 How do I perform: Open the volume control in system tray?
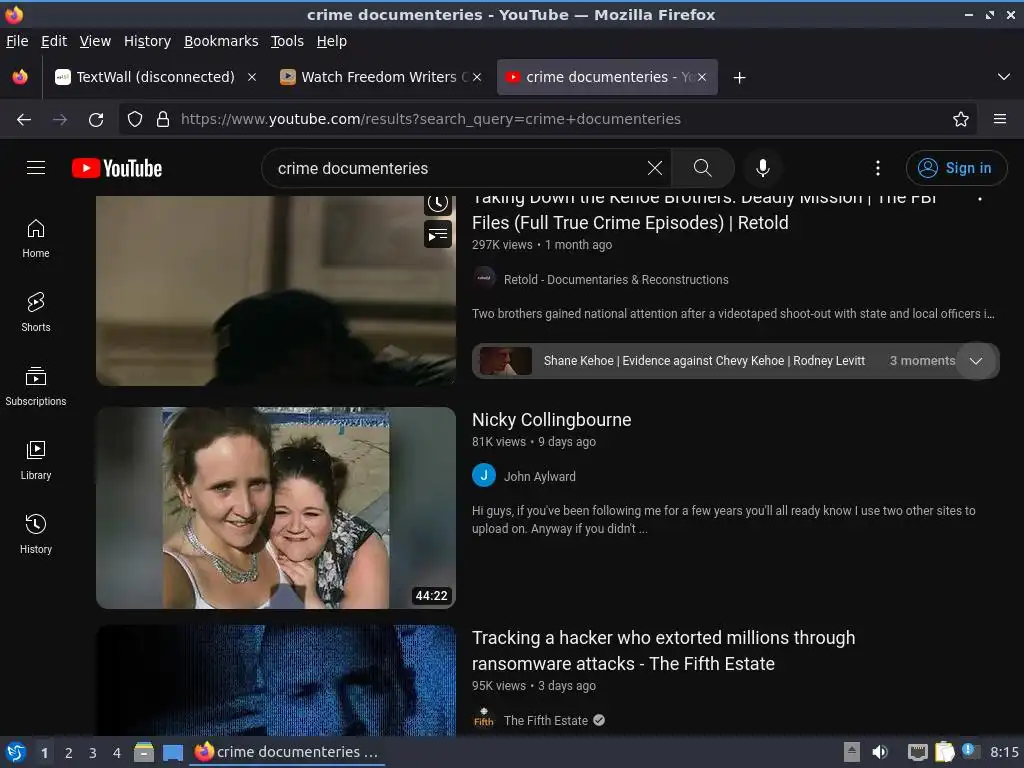(880, 752)
